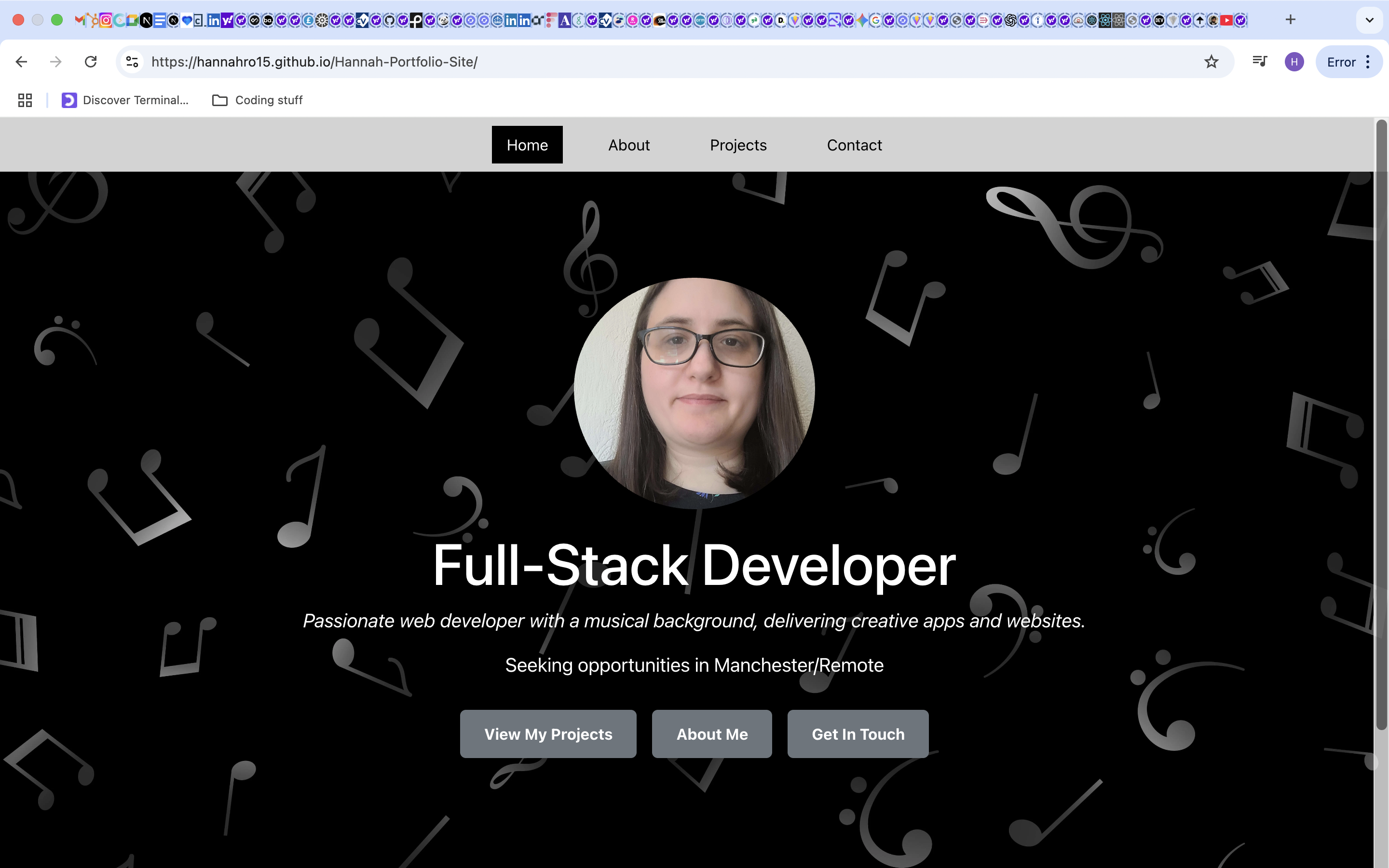Screen dimensions: 1389x868
Task: Open the Coding stuff bookmark folder
Action: pos(257,100)
